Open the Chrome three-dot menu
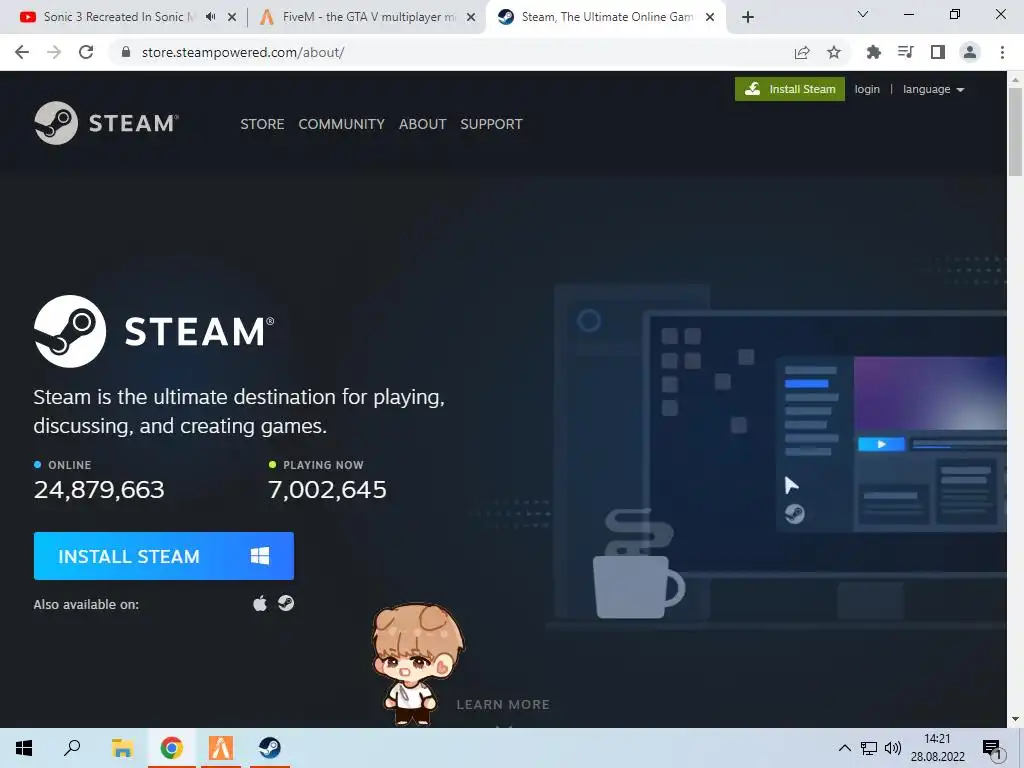1024x768 pixels. [1002, 52]
